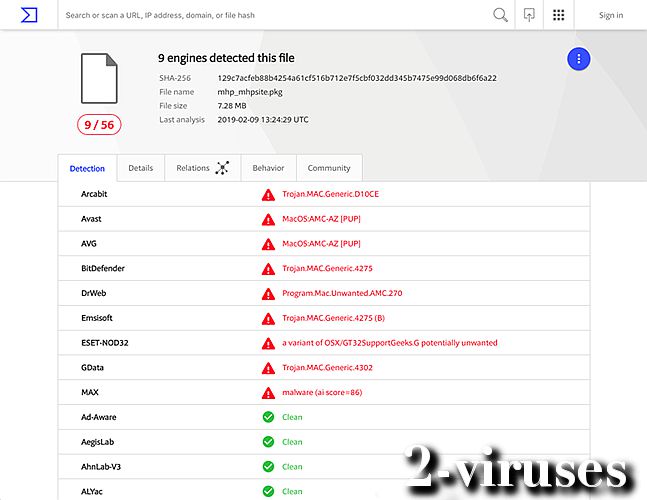Click the Sign in link
The width and height of the screenshot is (647, 500).
[611, 15]
